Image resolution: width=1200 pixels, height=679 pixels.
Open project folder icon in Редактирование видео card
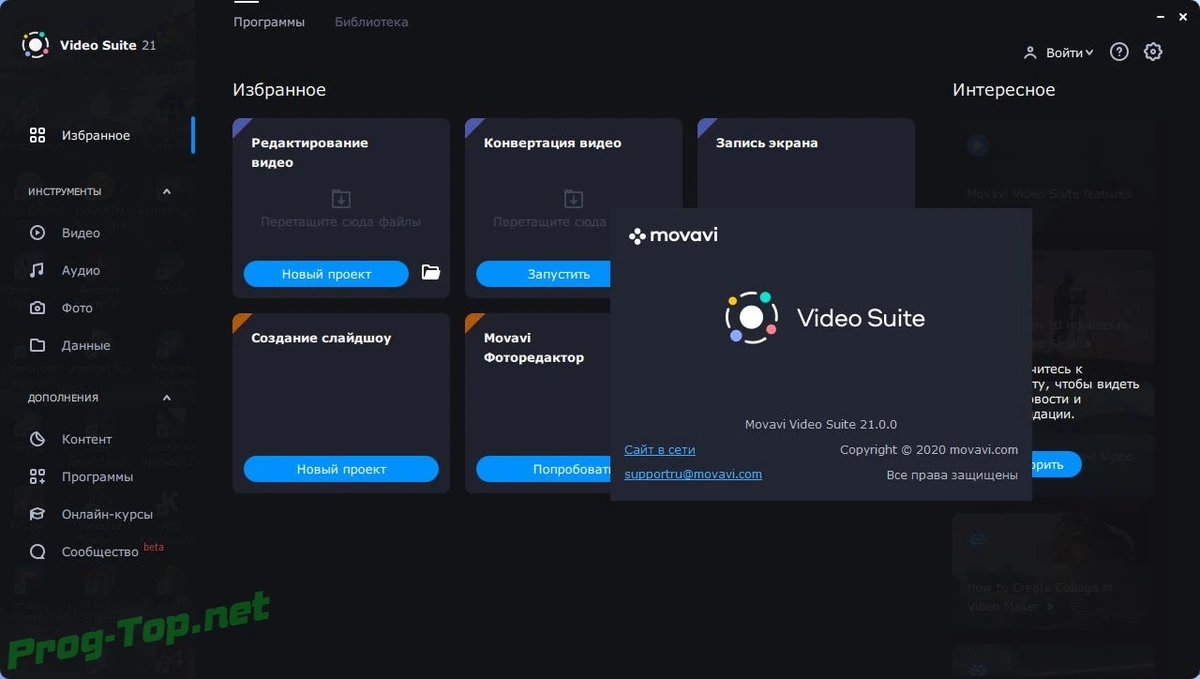[431, 272]
